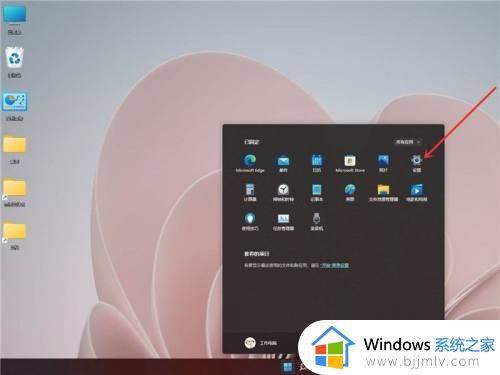Select the Control Panel desktop icon
500x375 pixels.
14,106
